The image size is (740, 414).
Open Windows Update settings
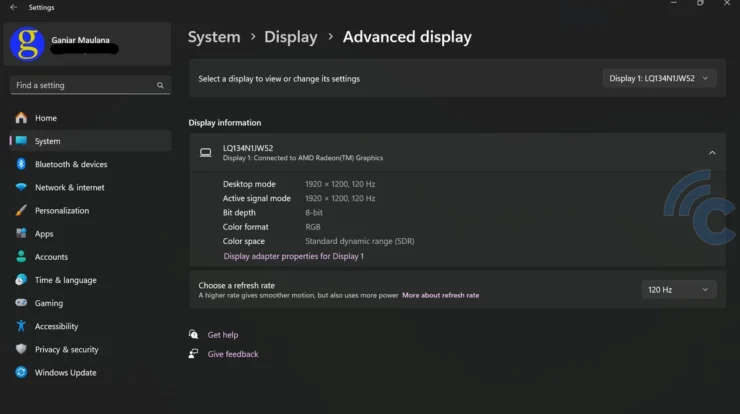[90, 372]
